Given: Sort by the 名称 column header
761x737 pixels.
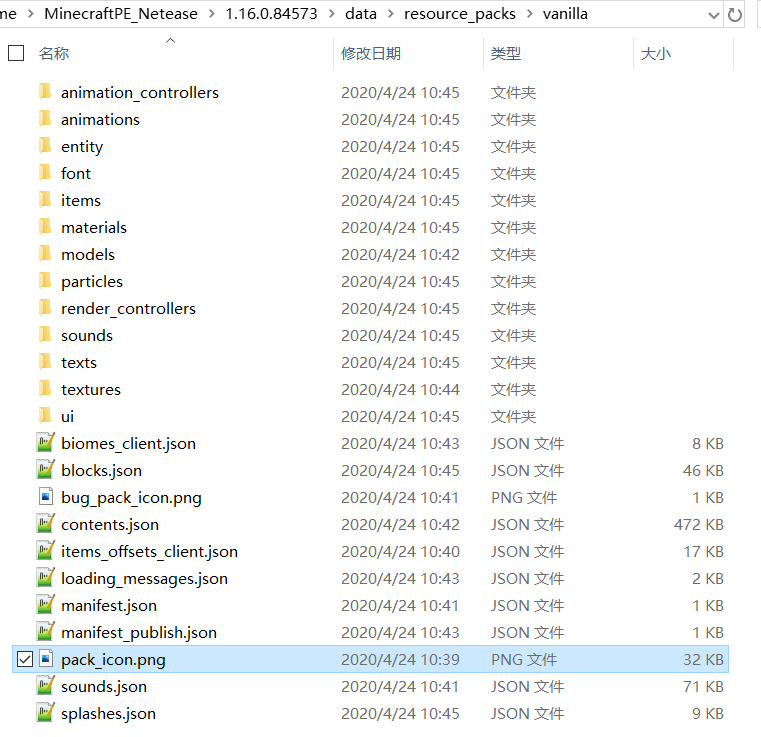Looking at the screenshot, I should tap(54, 53).
